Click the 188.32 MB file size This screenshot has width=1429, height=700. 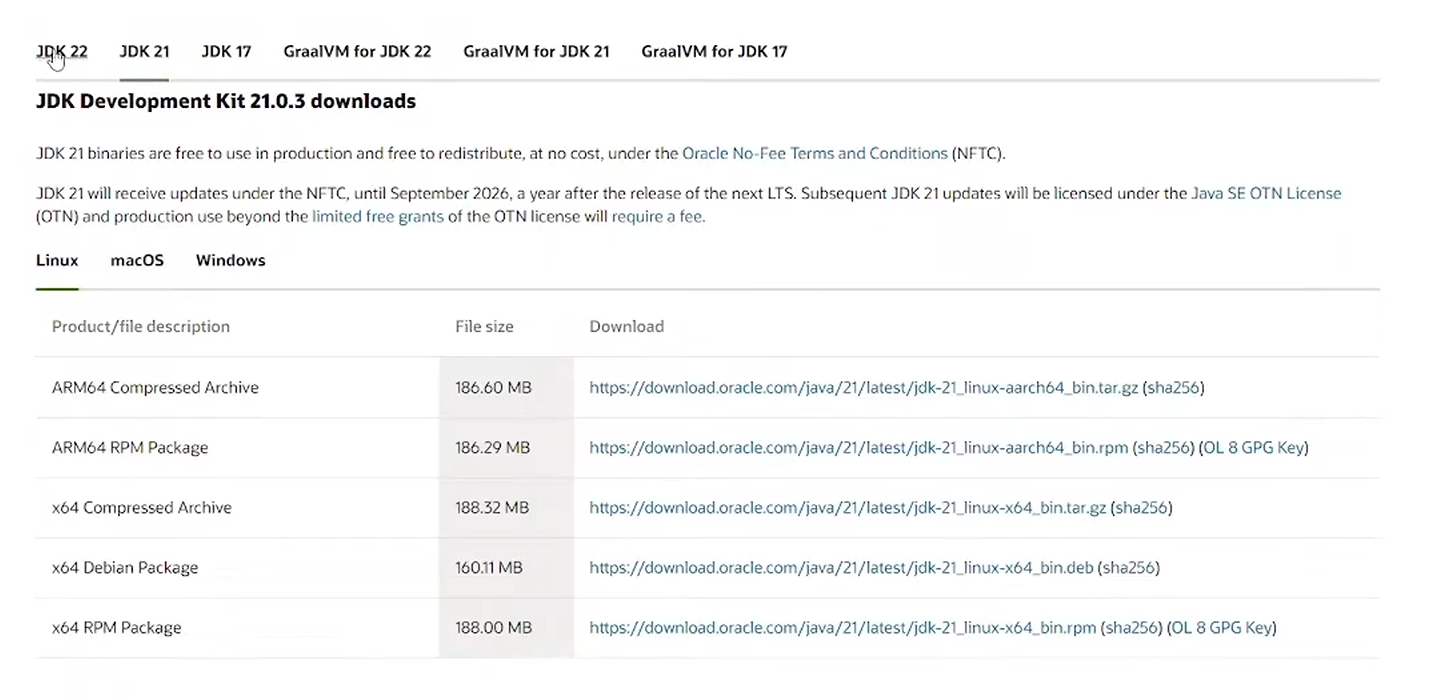pos(492,508)
